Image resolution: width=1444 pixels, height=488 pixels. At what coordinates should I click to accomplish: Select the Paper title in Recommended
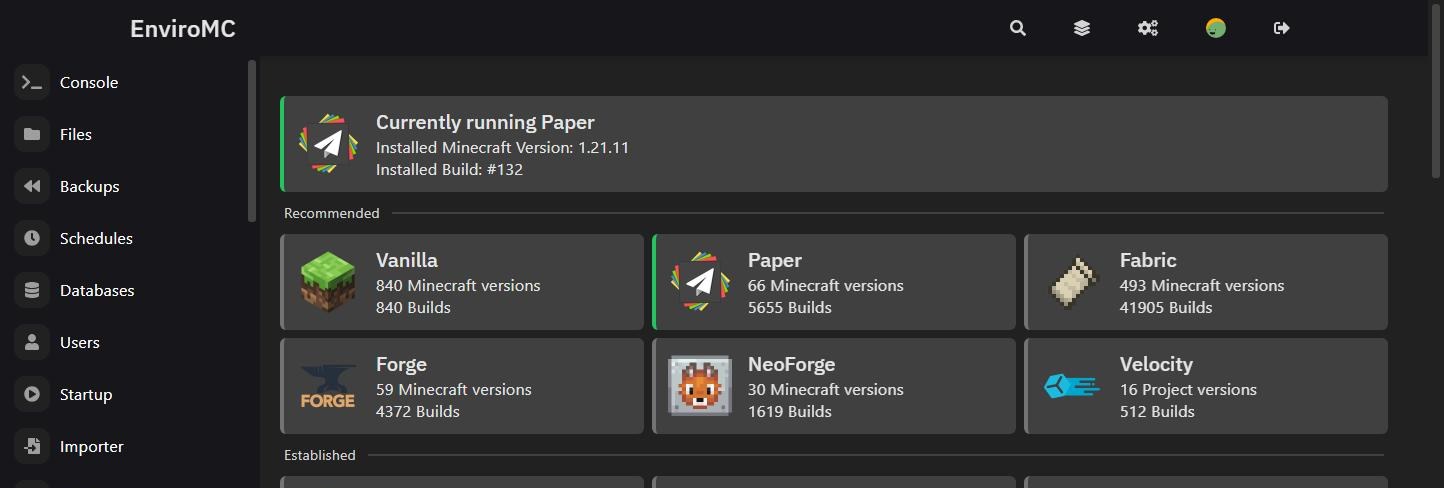click(775, 260)
